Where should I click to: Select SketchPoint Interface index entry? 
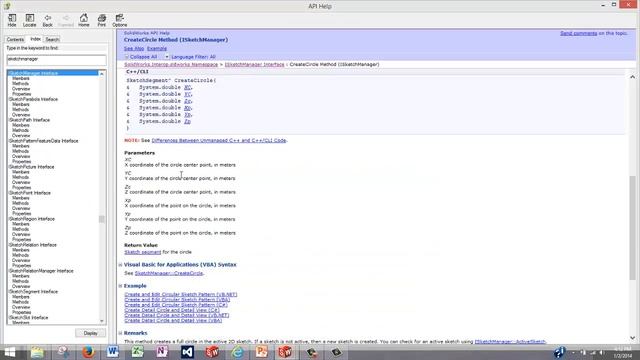coord(30,193)
